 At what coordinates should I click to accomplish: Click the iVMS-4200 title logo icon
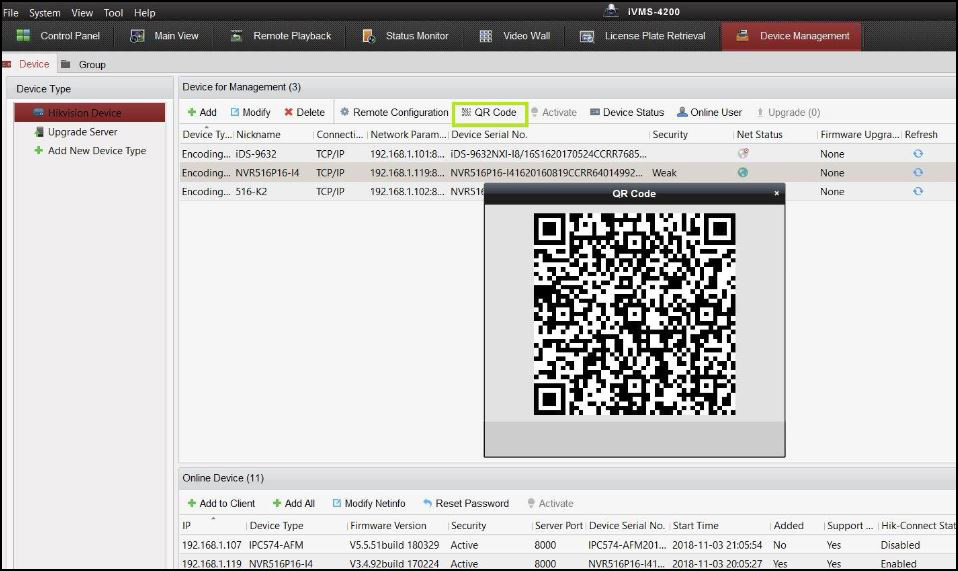click(x=611, y=10)
